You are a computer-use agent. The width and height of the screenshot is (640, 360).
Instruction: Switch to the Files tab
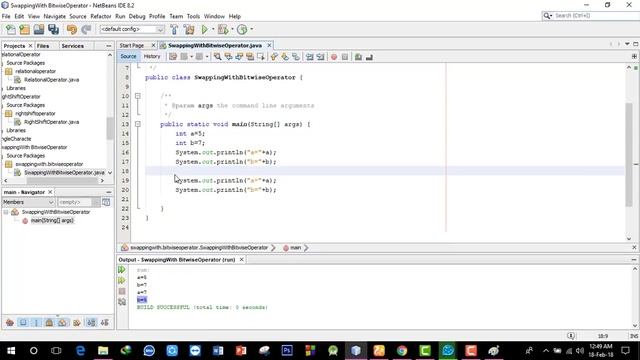coord(43,46)
